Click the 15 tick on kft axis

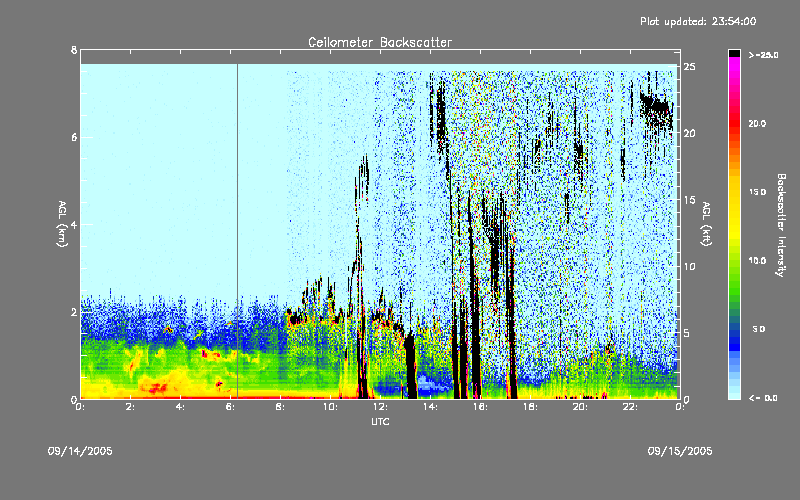click(x=689, y=200)
